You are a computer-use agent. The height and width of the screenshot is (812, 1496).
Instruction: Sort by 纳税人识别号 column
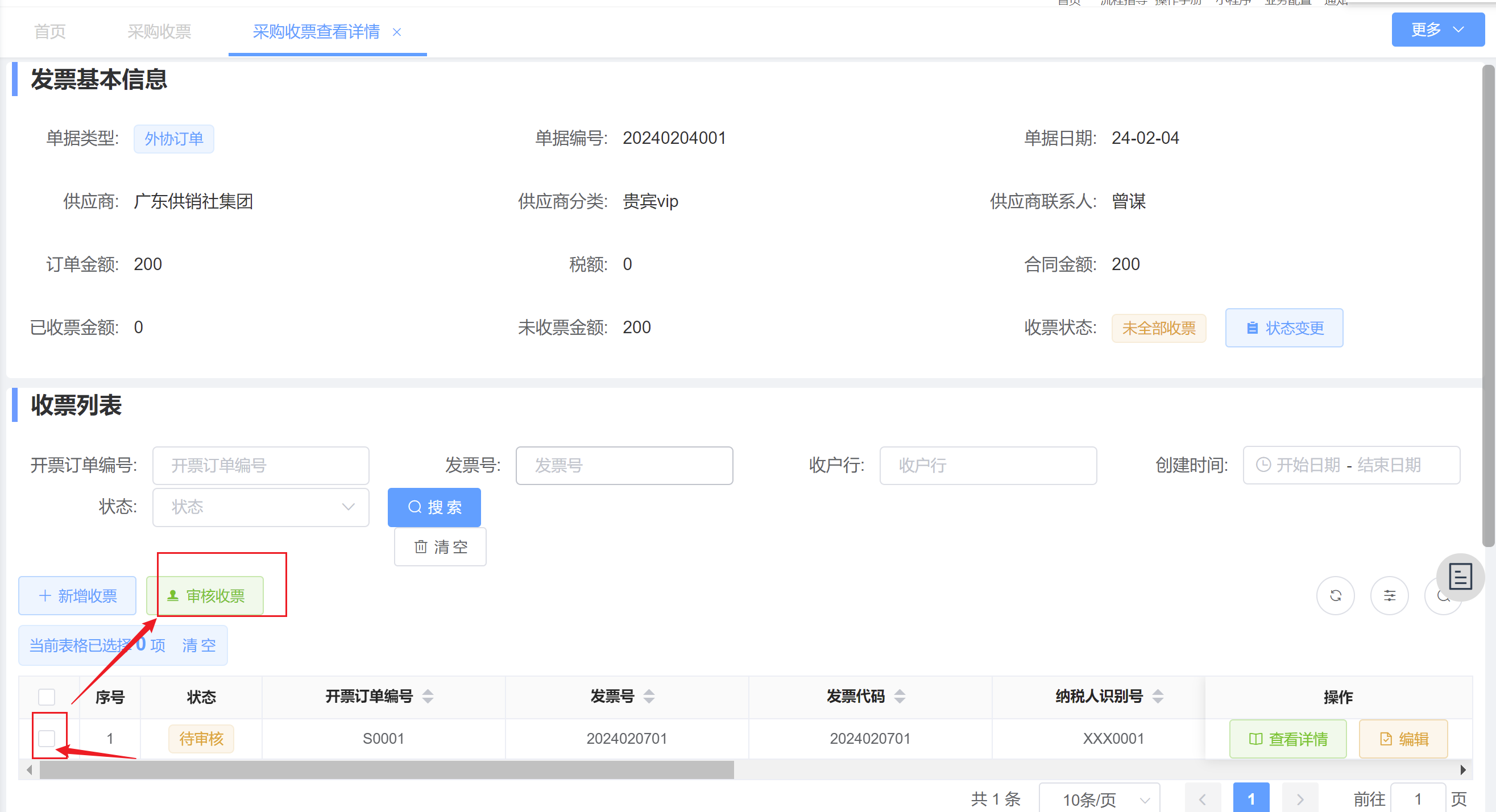click(1158, 696)
